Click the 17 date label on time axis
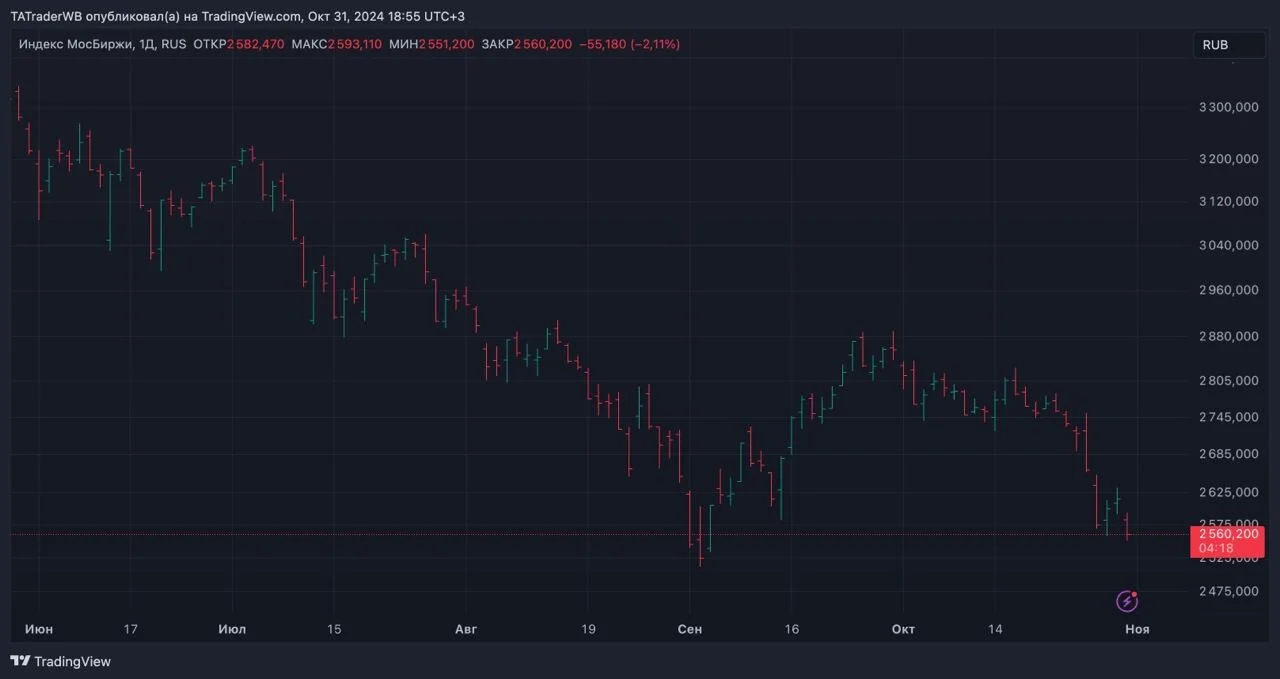 point(130,629)
